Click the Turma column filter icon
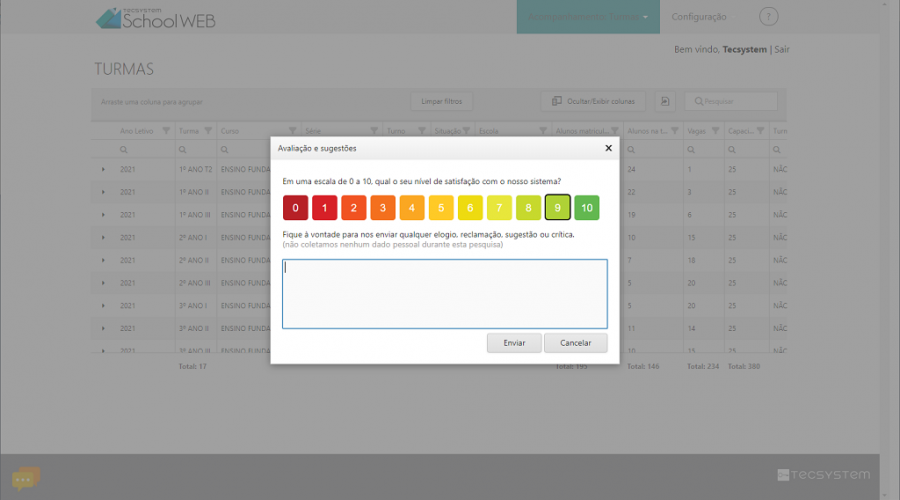Viewport: 900px width, 500px height. pyautogui.click(x=208, y=131)
